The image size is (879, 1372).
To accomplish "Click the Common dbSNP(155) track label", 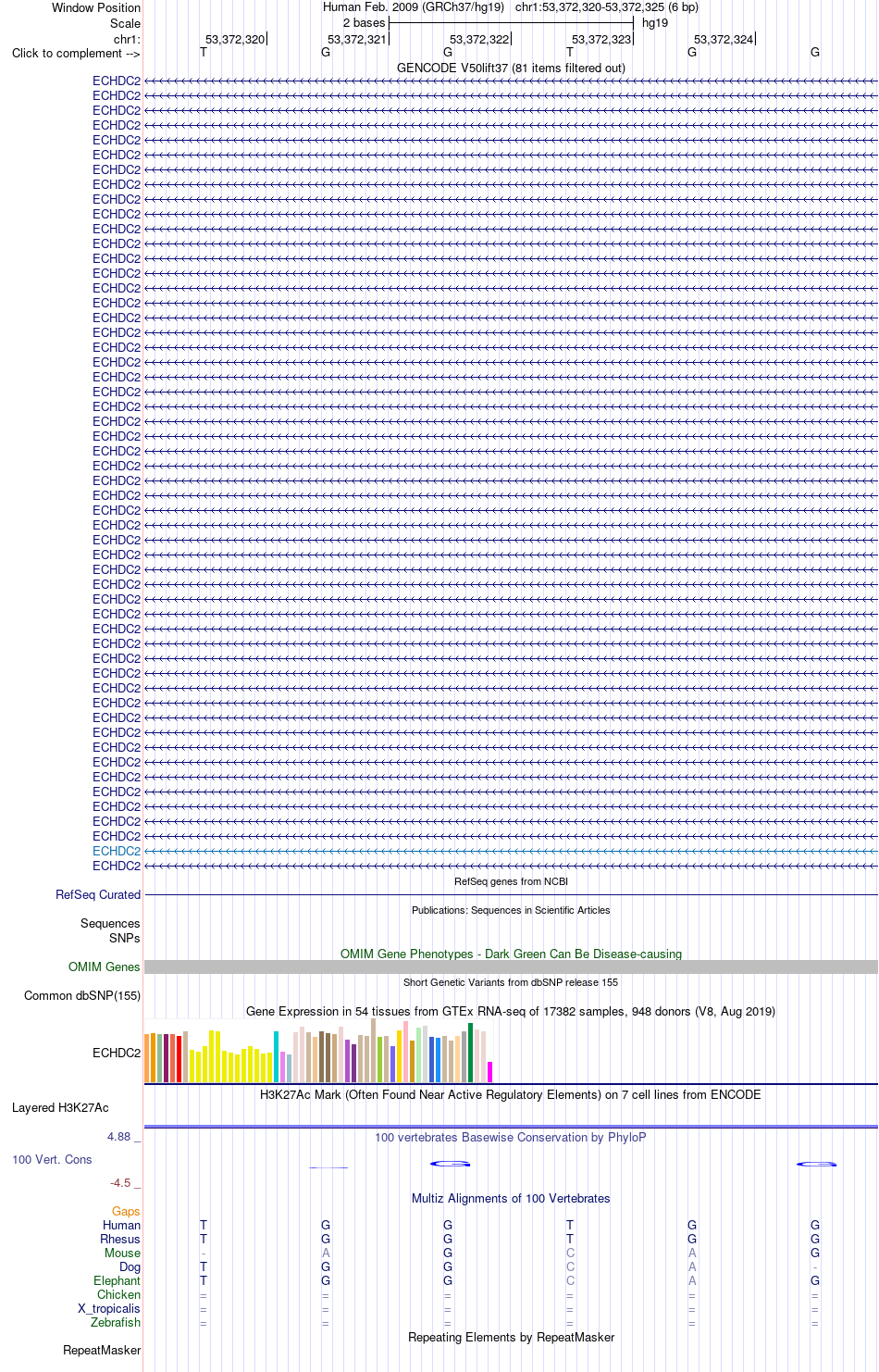I will [82, 996].
